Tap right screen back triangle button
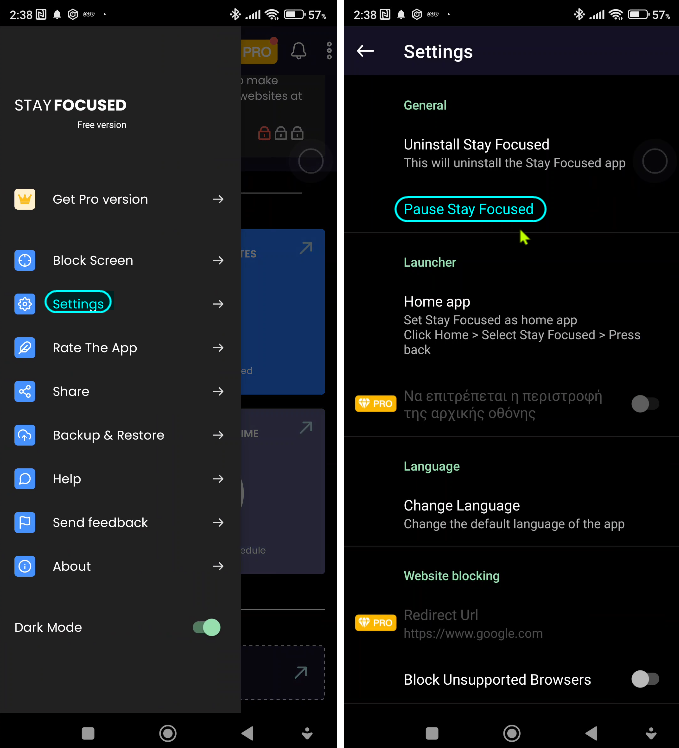This screenshot has height=748, width=679. pyautogui.click(x=591, y=733)
